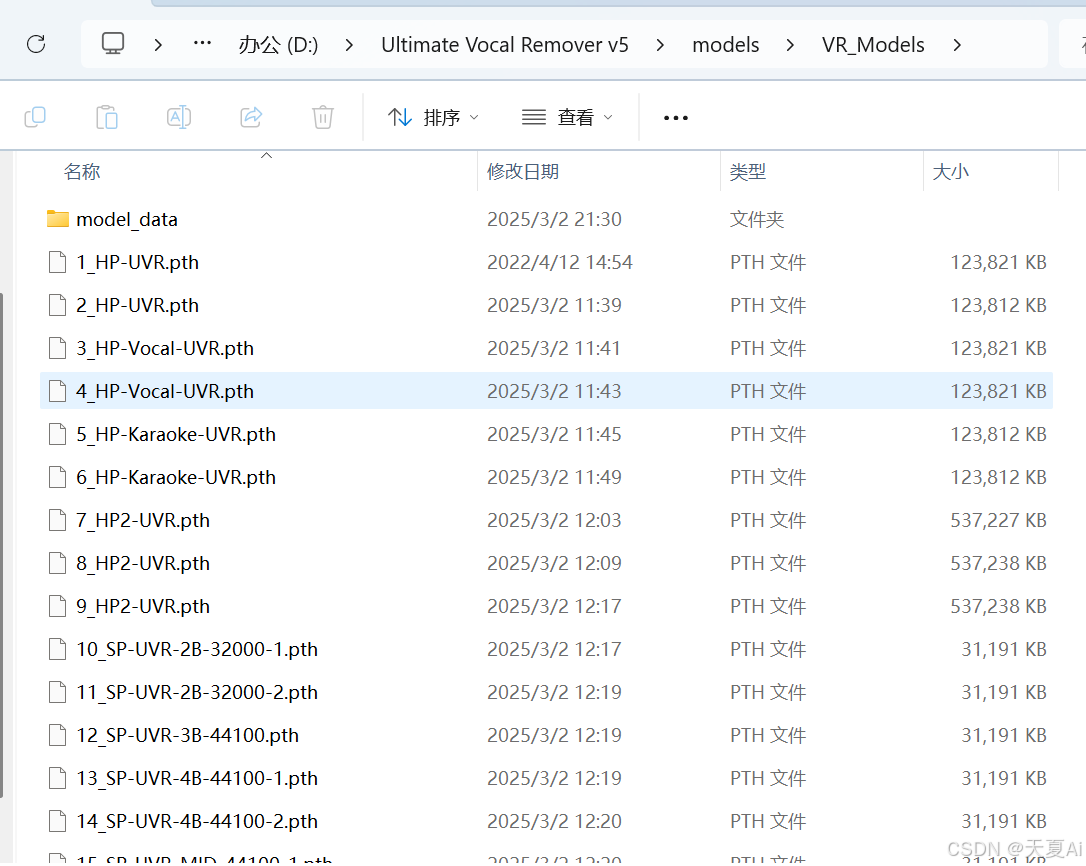Go to Ultimate Vocal Remover v5 breadcrumb

pyautogui.click(x=505, y=45)
